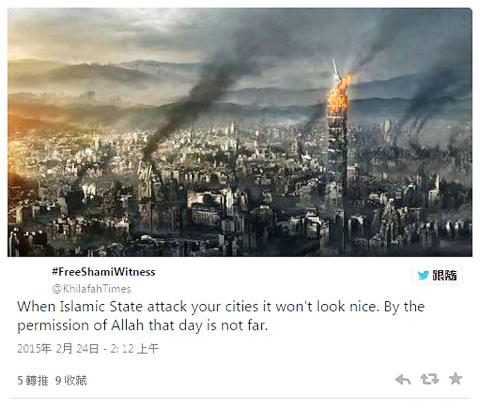Retweet using the retweet arrows icon

[x=429, y=379]
